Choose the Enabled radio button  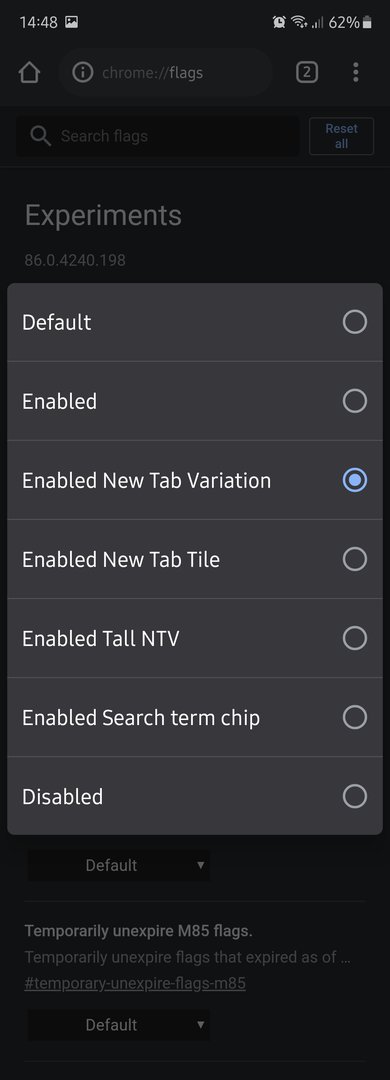point(355,401)
